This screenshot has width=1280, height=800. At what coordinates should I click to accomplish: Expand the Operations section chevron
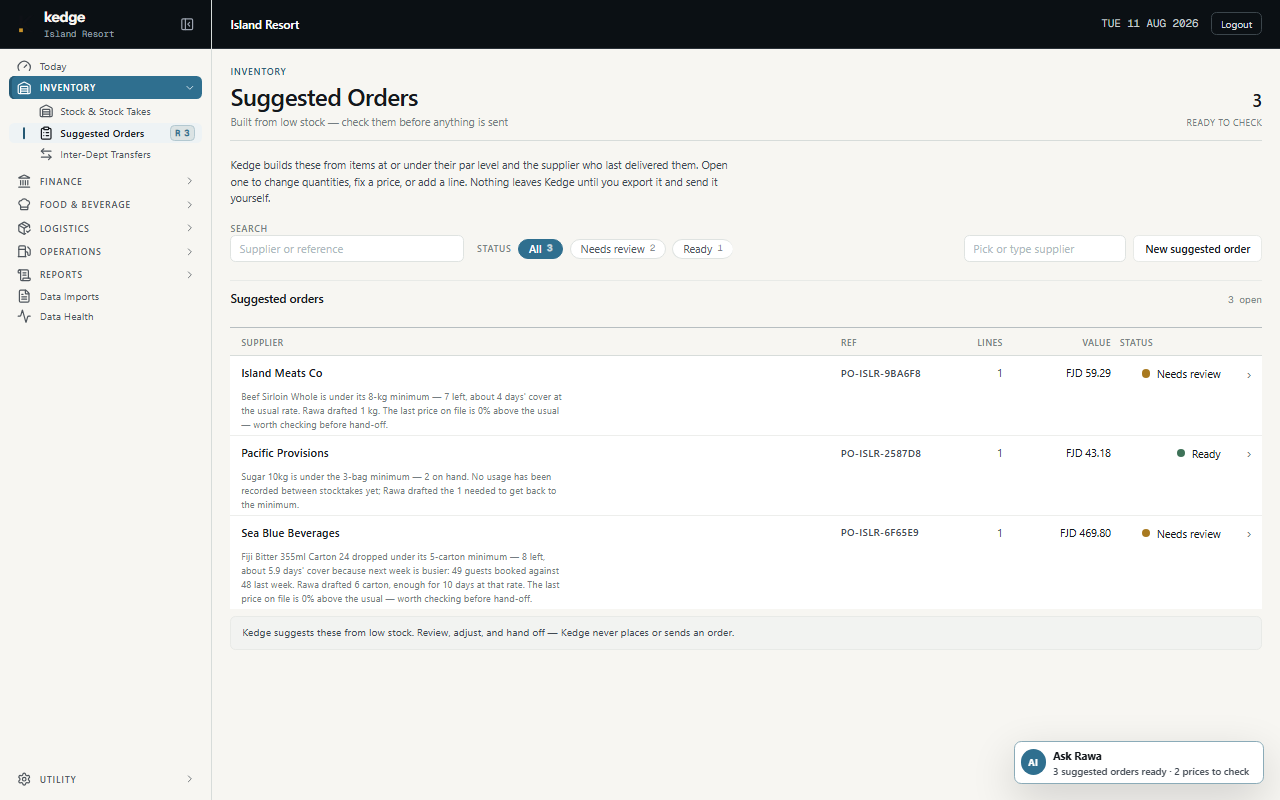(x=189, y=251)
